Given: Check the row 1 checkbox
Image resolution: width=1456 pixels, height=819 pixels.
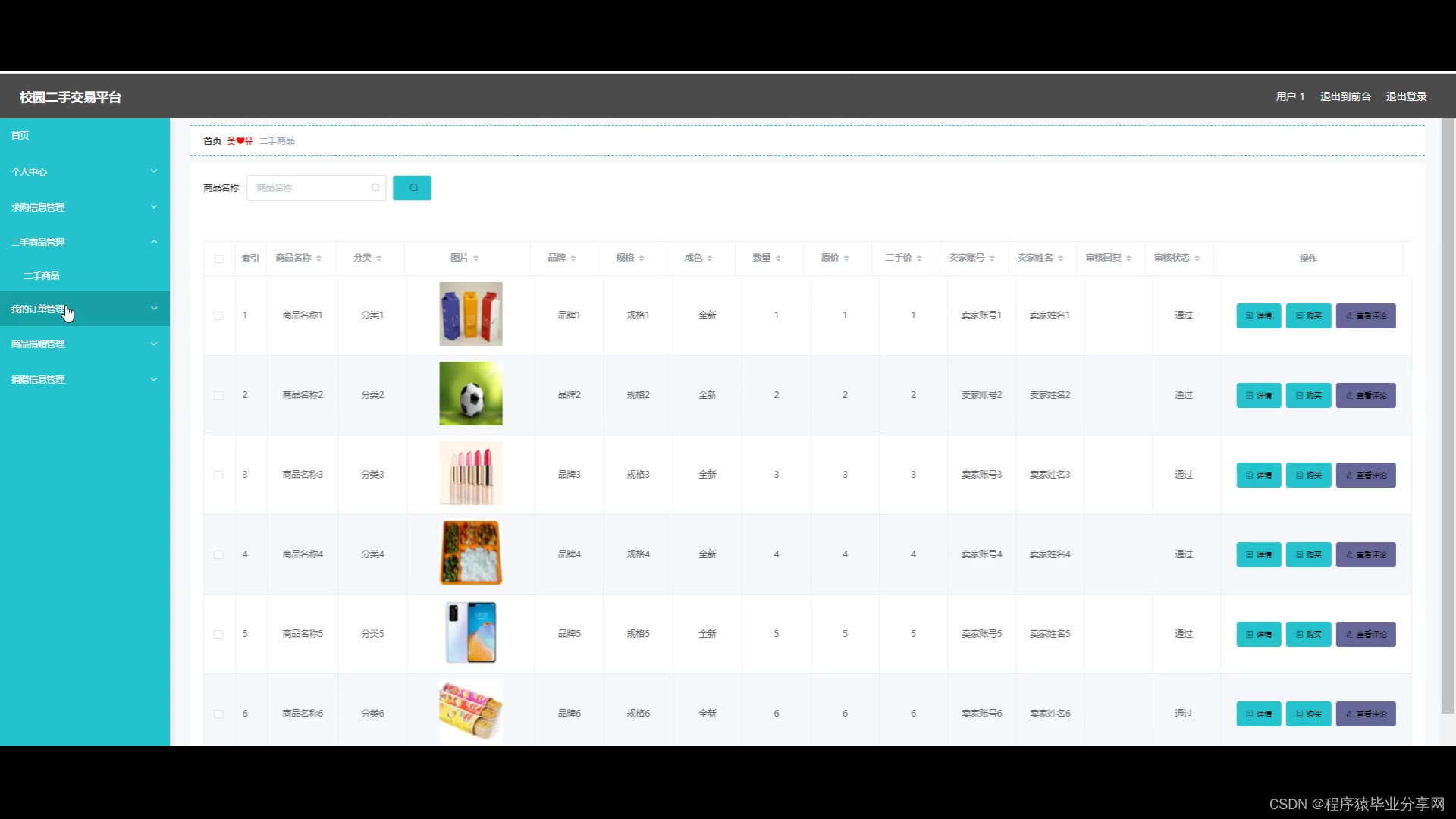Looking at the screenshot, I should 218,315.
